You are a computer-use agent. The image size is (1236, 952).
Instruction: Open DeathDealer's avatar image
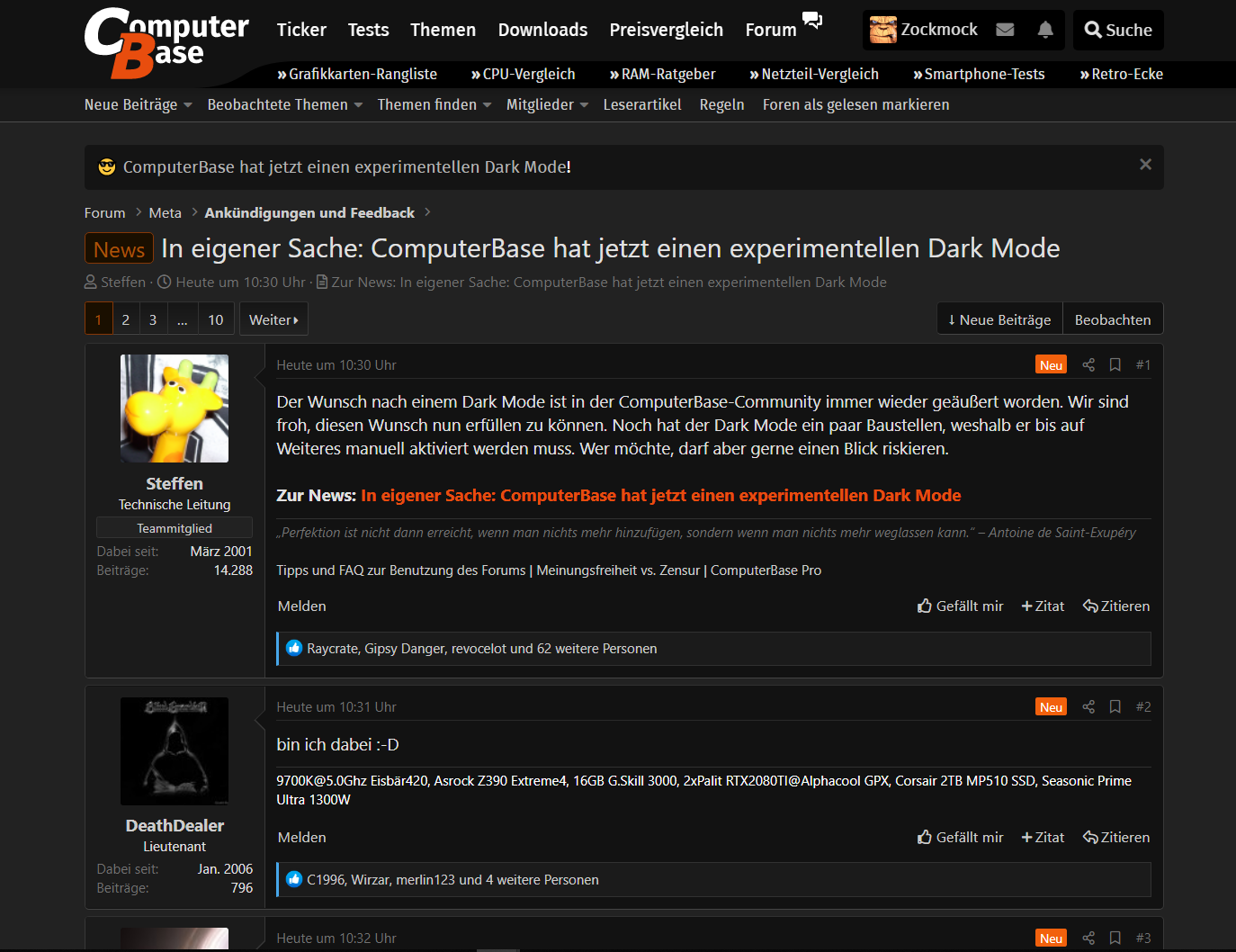click(x=175, y=751)
